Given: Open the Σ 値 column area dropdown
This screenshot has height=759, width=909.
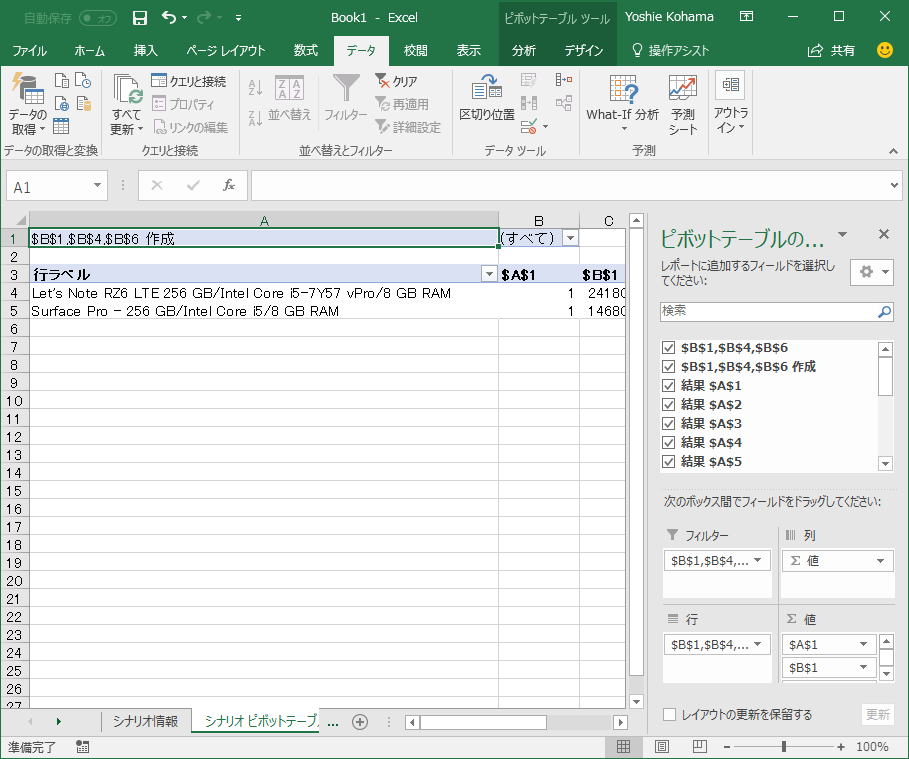Looking at the screenshot, I should tap(881, 561).
